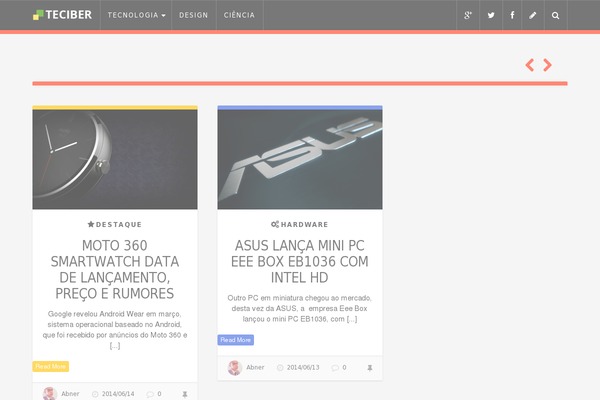Viewport: 600px width, 400px height.
Task: Click the 2014/06/13 post date
Action: (x=303, y=367)
